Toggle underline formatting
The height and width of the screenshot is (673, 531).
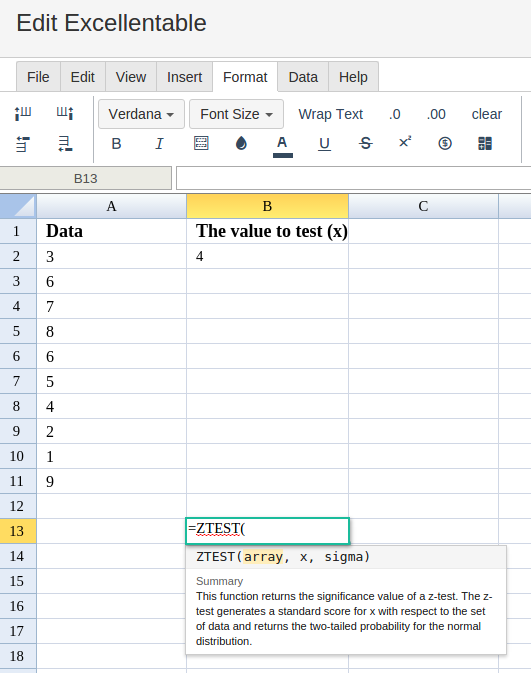click(x=324, y=144)
